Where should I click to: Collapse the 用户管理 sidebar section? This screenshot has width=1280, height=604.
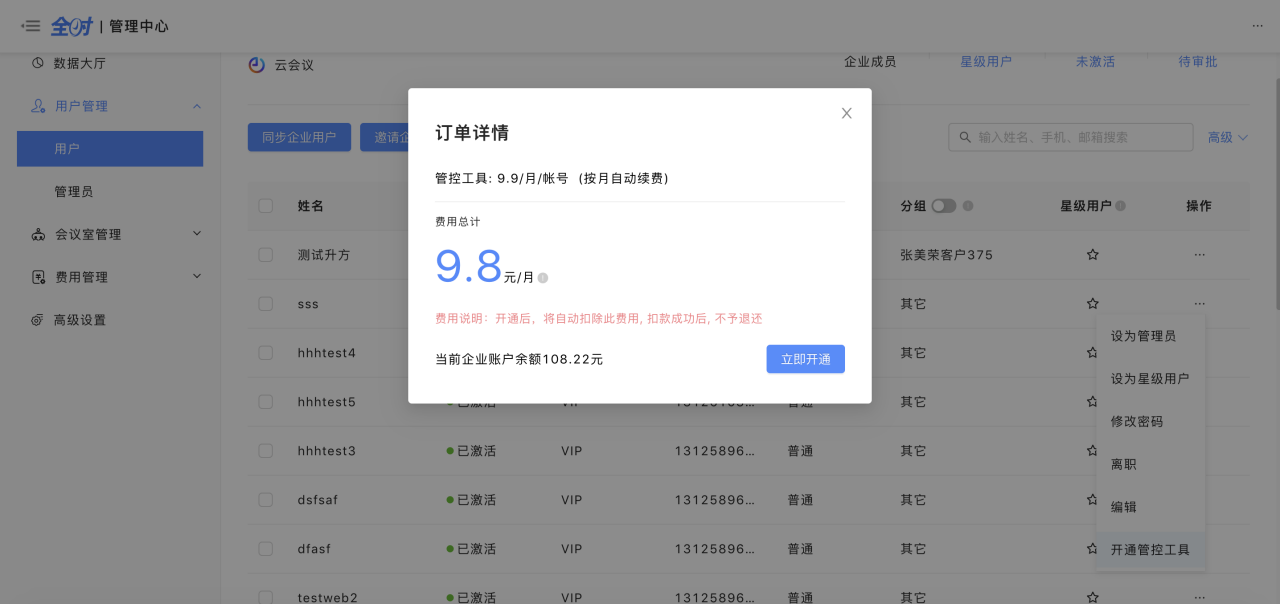click(x=197, y=106)
